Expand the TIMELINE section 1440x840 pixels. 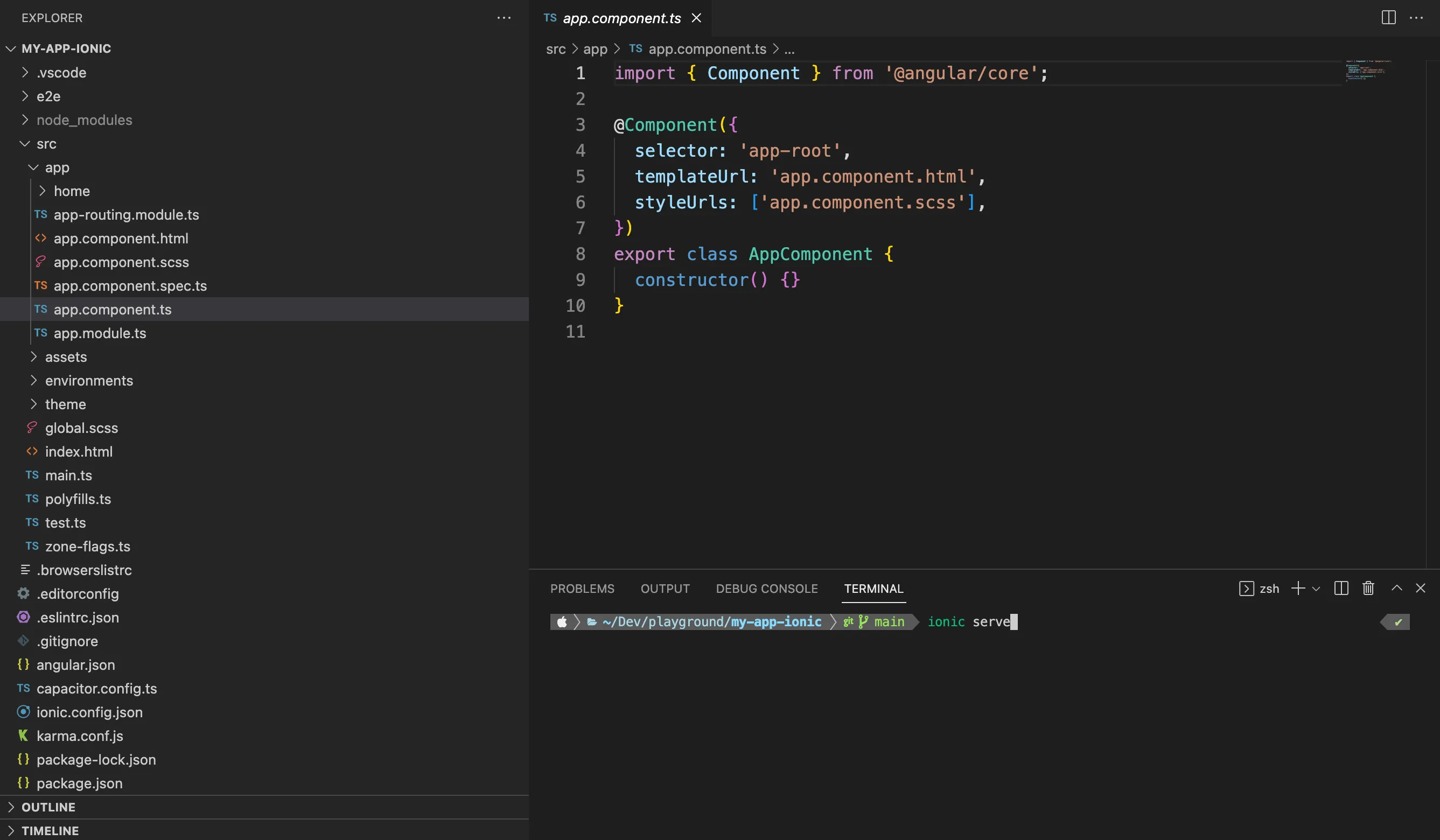pos(50,830)
